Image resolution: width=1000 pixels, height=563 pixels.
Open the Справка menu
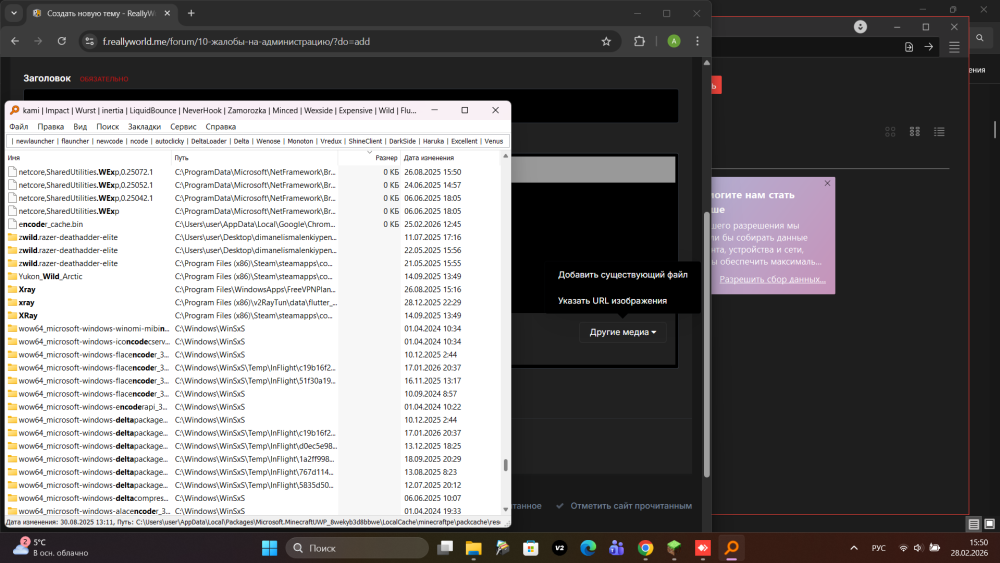tap(221, 127)
